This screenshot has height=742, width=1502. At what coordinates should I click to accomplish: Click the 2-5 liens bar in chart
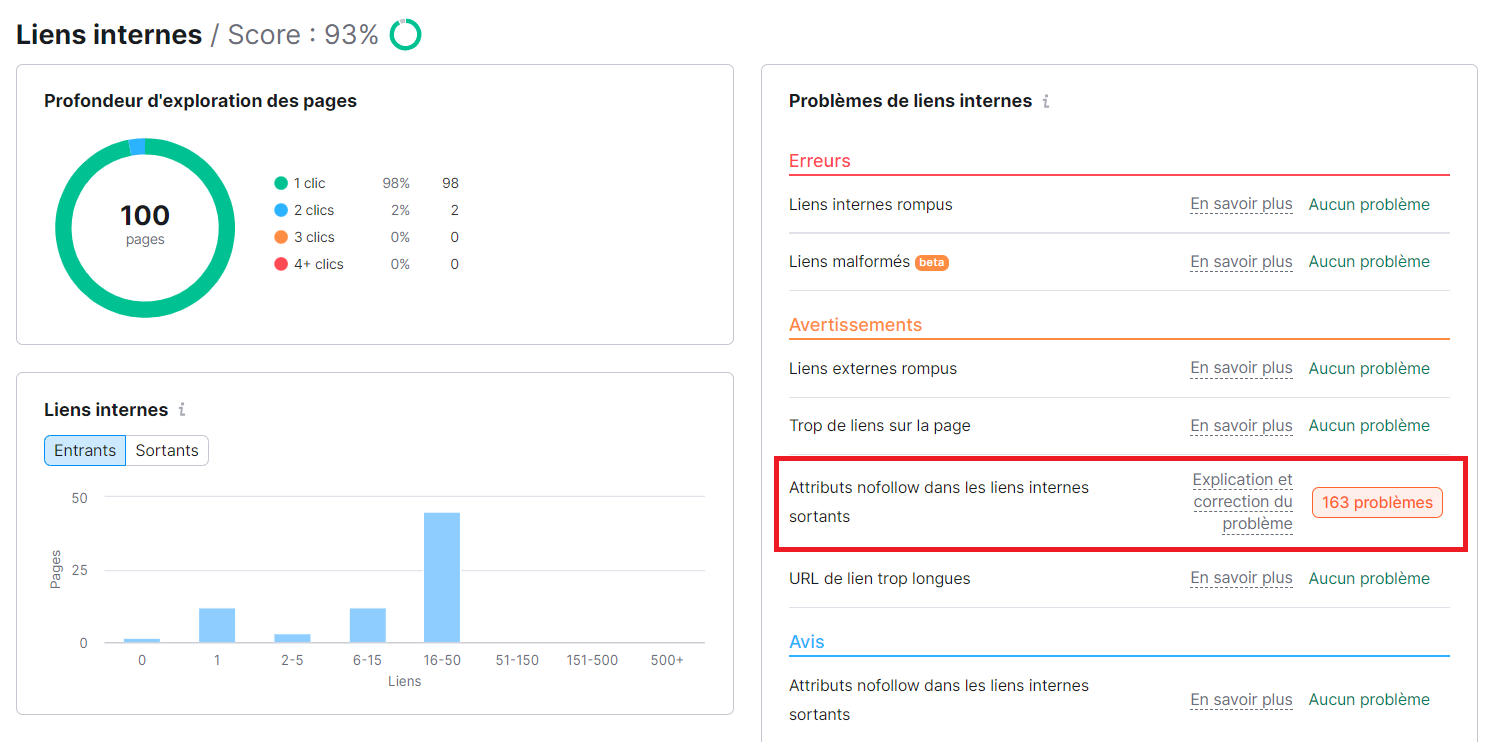coord(292,638)
